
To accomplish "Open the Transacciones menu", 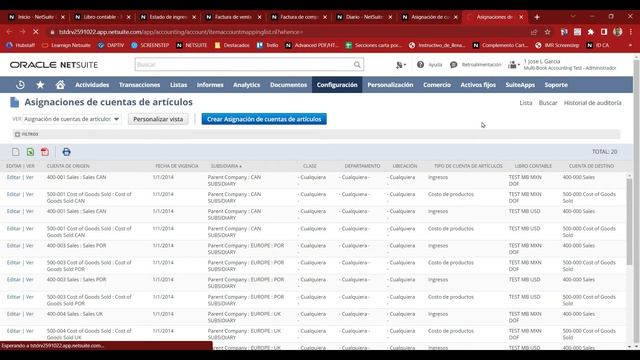I will (139, 85).
